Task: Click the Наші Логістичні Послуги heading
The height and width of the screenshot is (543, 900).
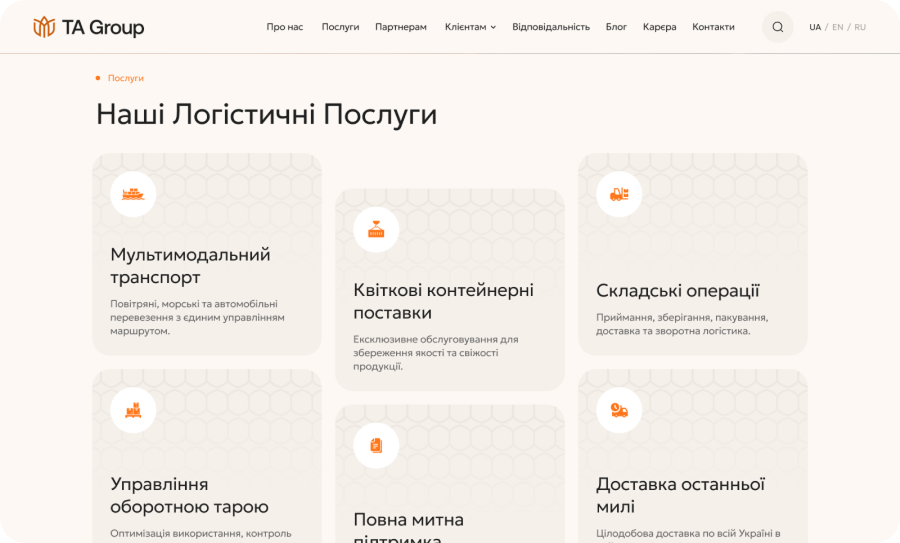Action: [x=266, y=114]
